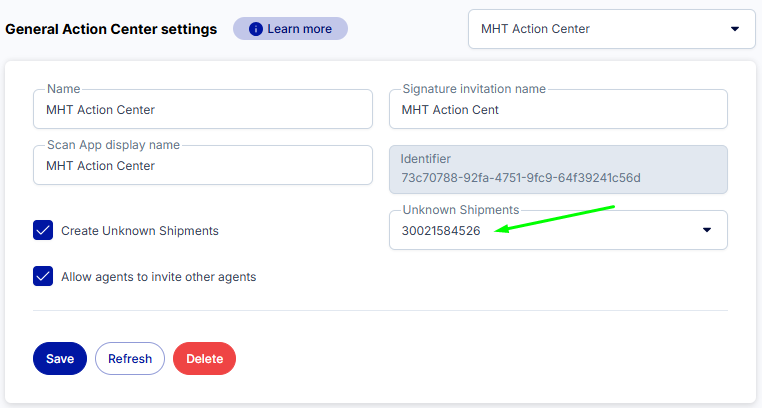Click the read-only Identifier field
Image resolution: width=762 pixels, height=408 pixels.
558,170
